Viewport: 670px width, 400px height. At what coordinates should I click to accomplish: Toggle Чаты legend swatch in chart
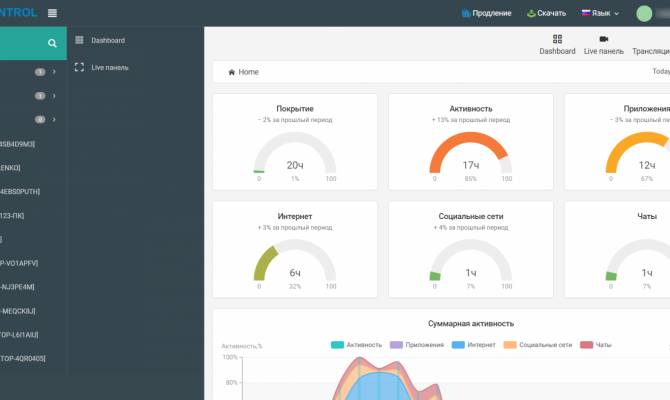[x=586, y=345]
